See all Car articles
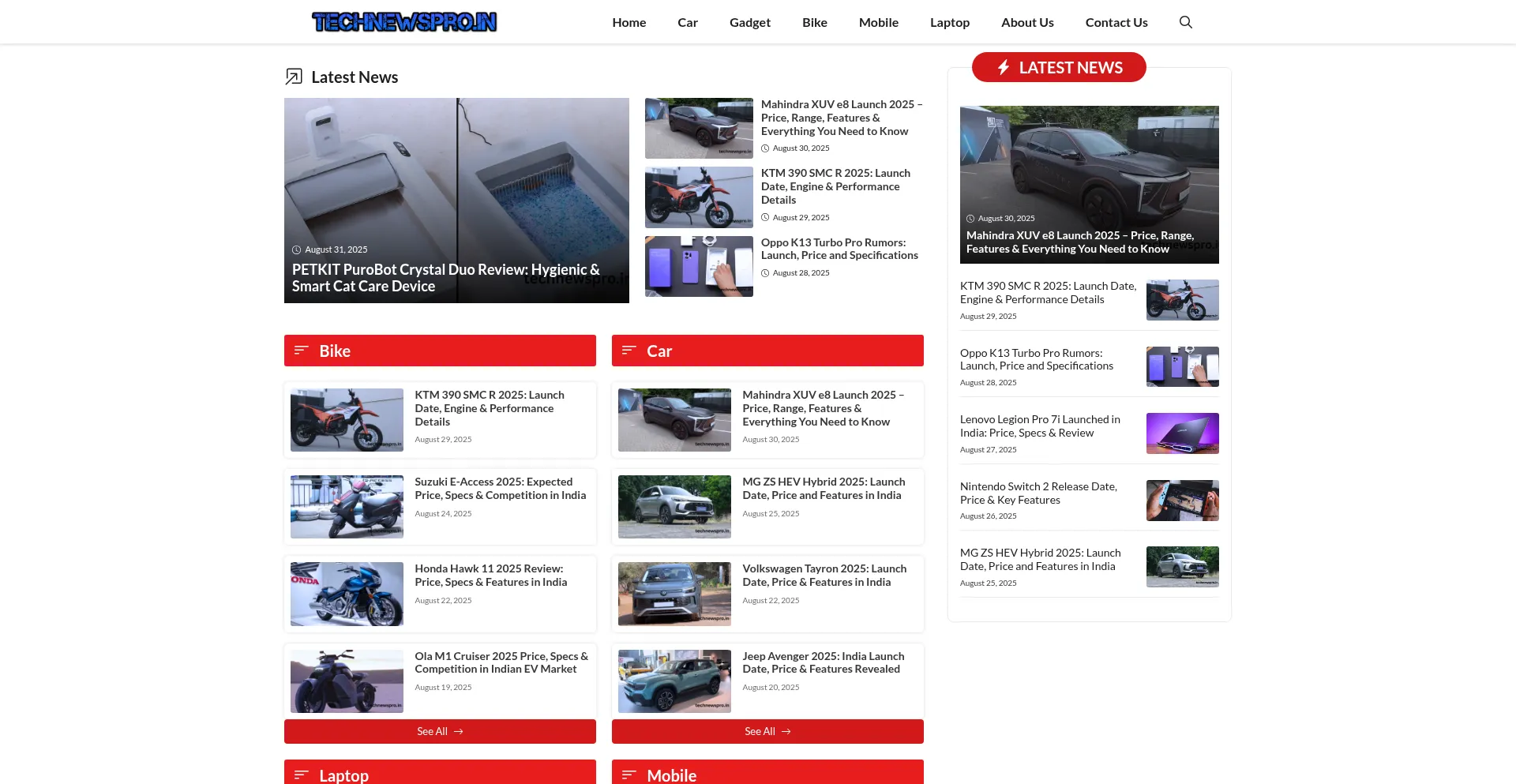The width and height of the screenshot is (1516, 784). [767, 731]
